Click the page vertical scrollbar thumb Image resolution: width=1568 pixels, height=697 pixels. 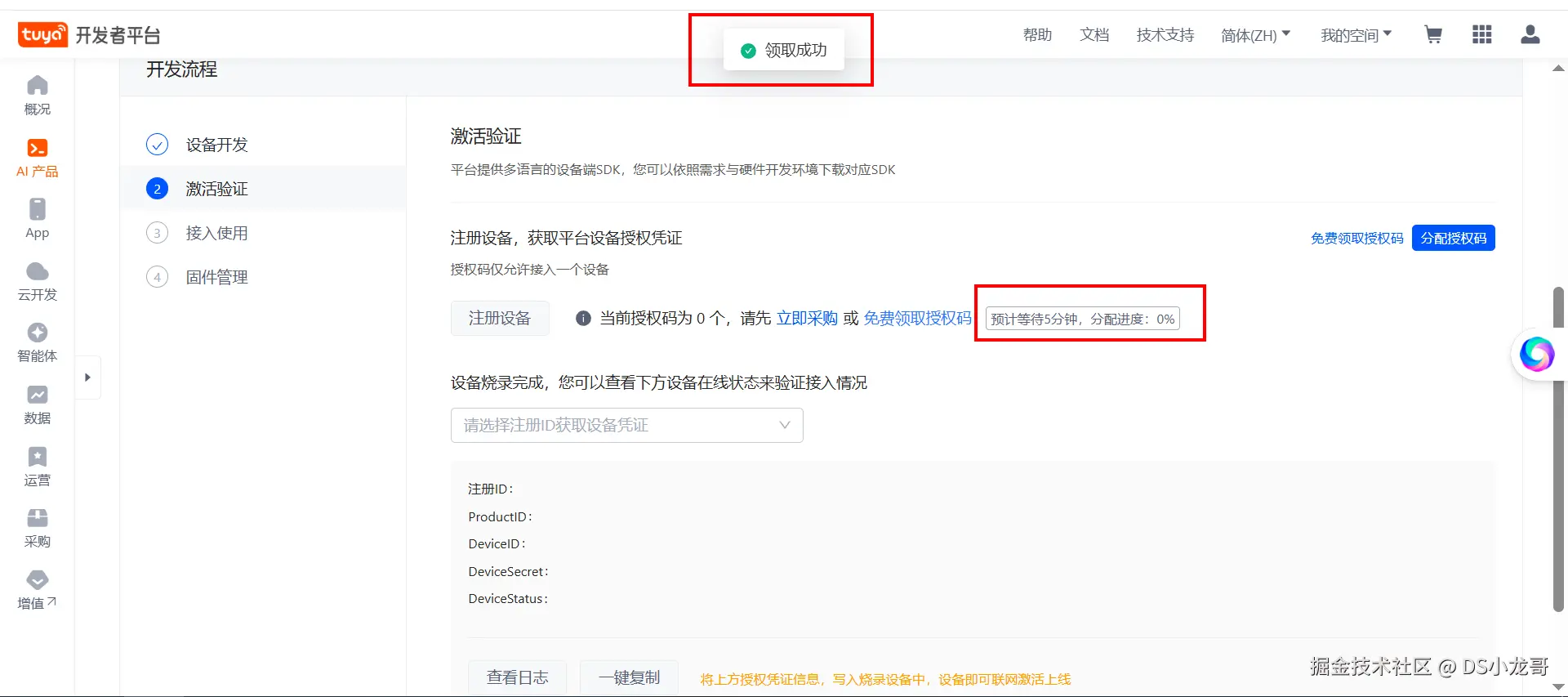(1558, 449)
